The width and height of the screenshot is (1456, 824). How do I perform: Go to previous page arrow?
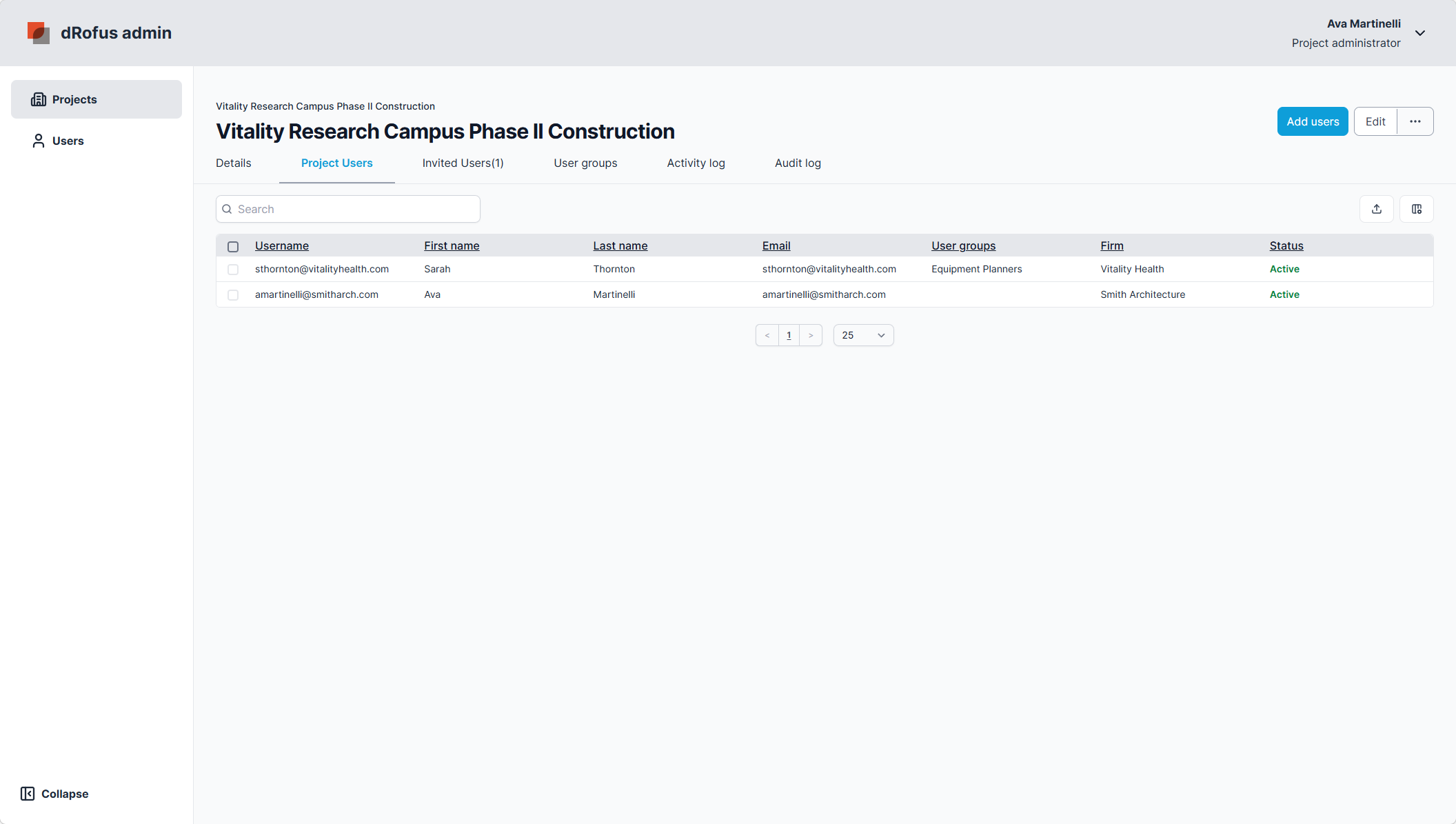(x=767, y=335)
